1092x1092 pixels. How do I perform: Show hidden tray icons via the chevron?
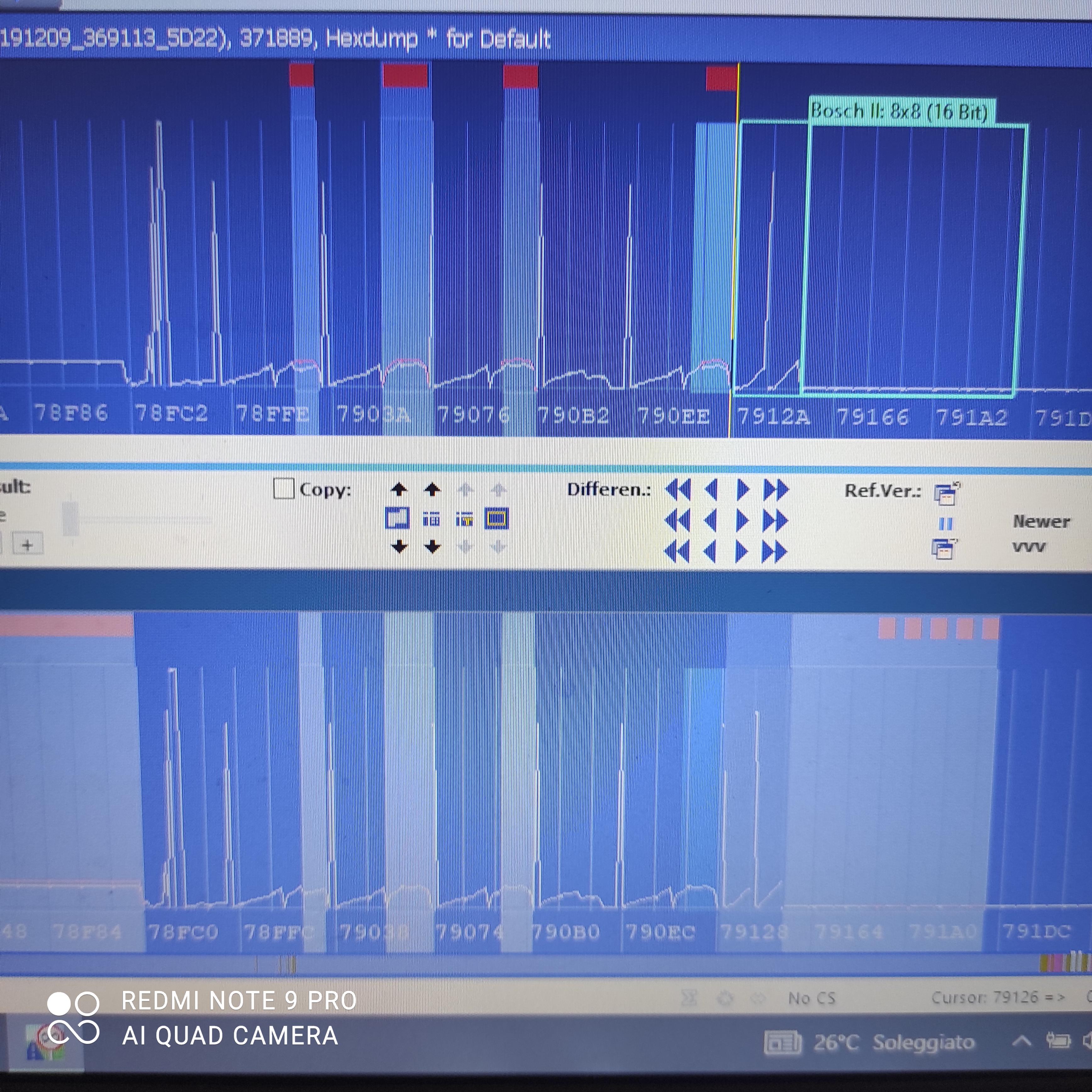coord(1021,1041)
